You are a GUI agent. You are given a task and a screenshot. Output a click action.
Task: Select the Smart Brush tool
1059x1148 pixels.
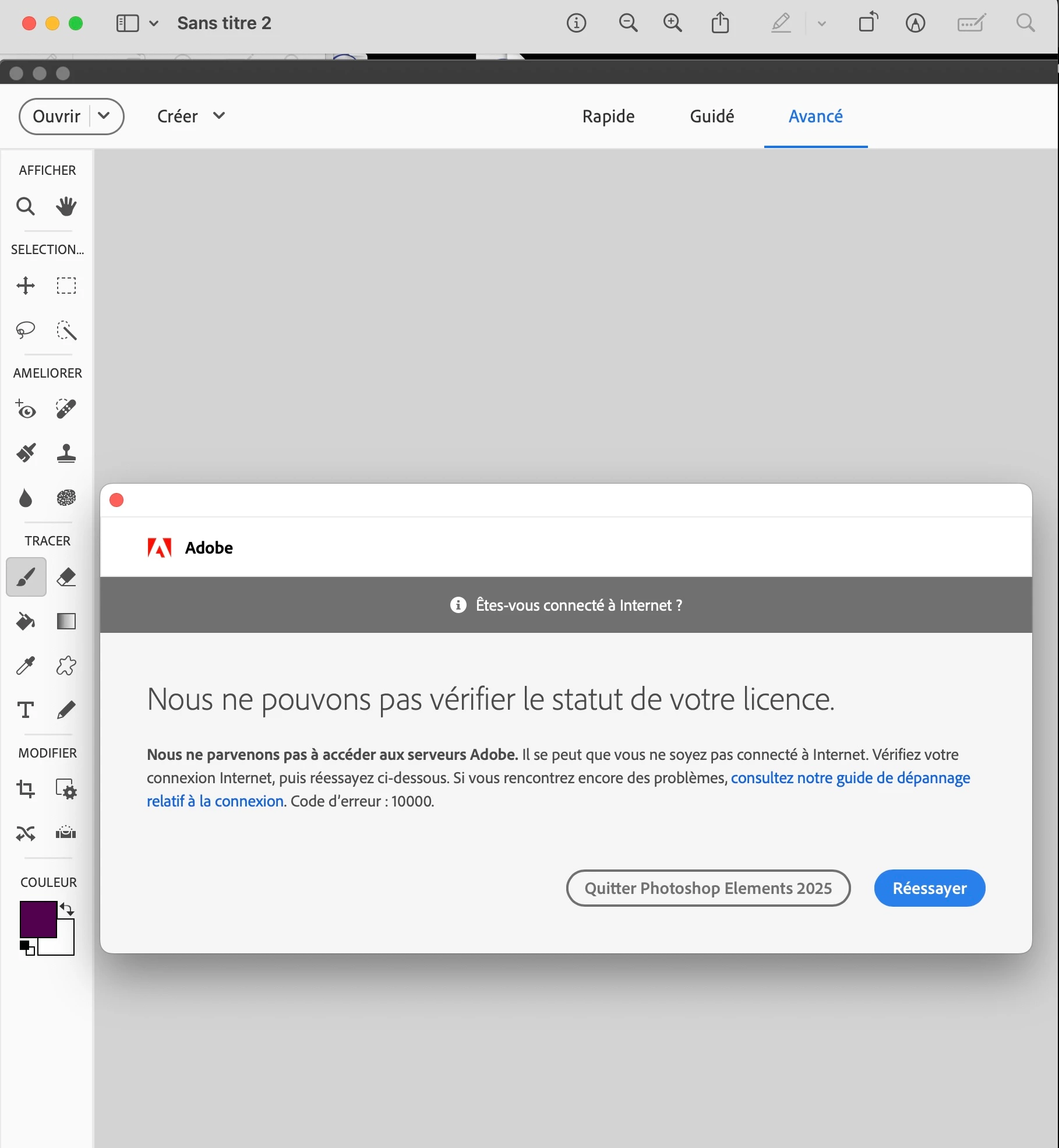26,453
